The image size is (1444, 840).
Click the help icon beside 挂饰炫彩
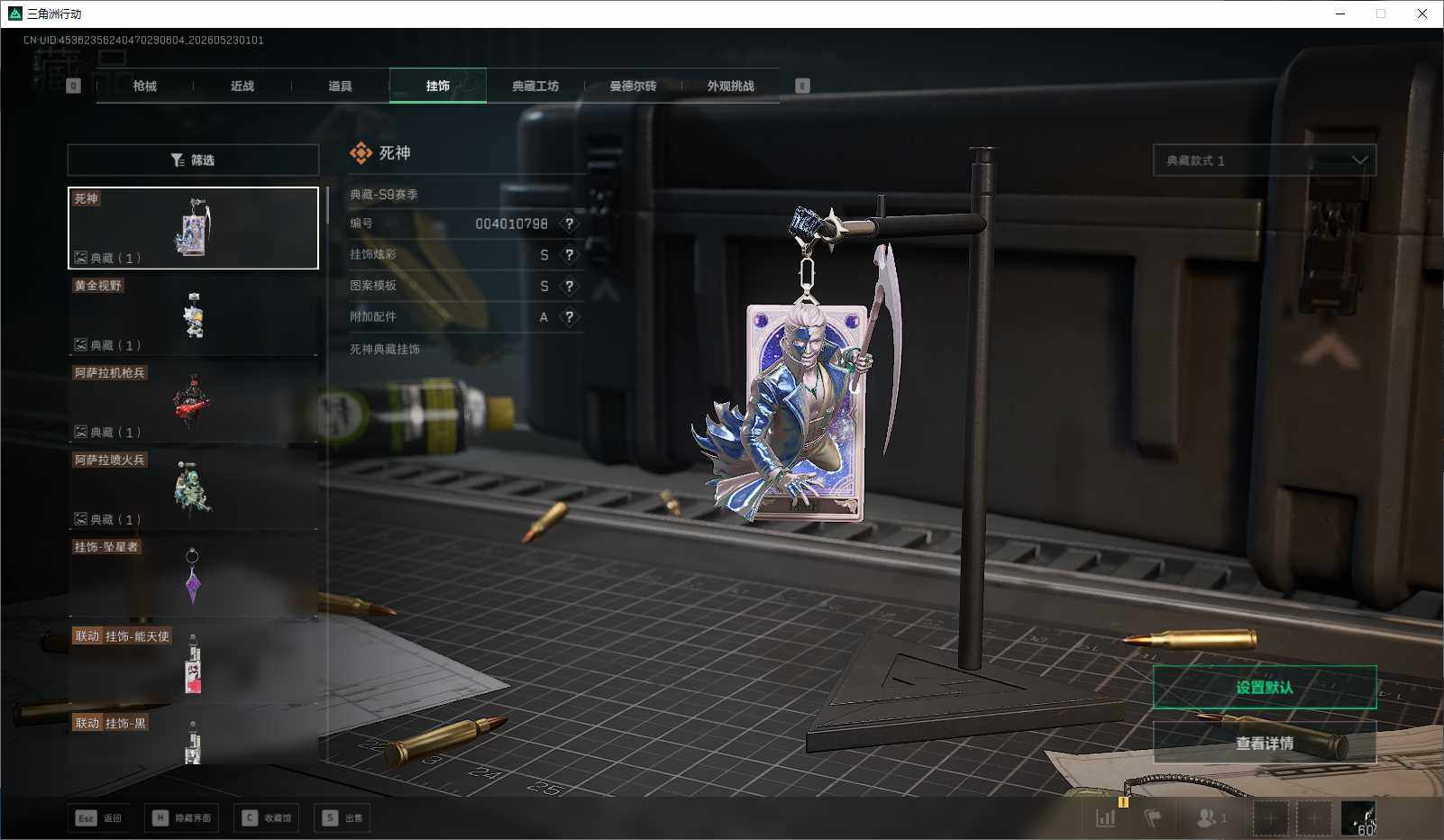click(569, 255)
